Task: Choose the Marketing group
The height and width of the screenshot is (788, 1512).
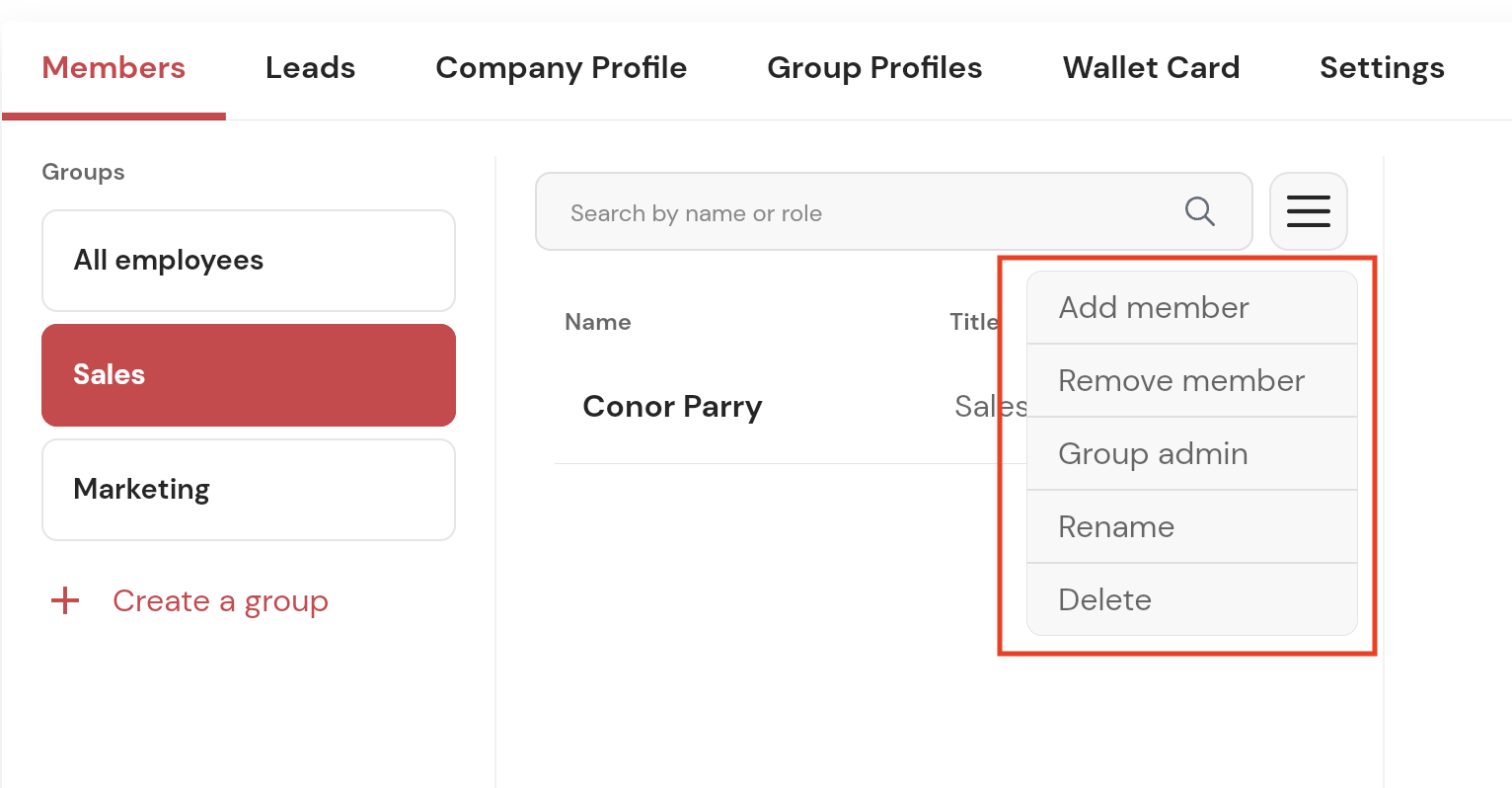Action: click(x=248, y=490)
